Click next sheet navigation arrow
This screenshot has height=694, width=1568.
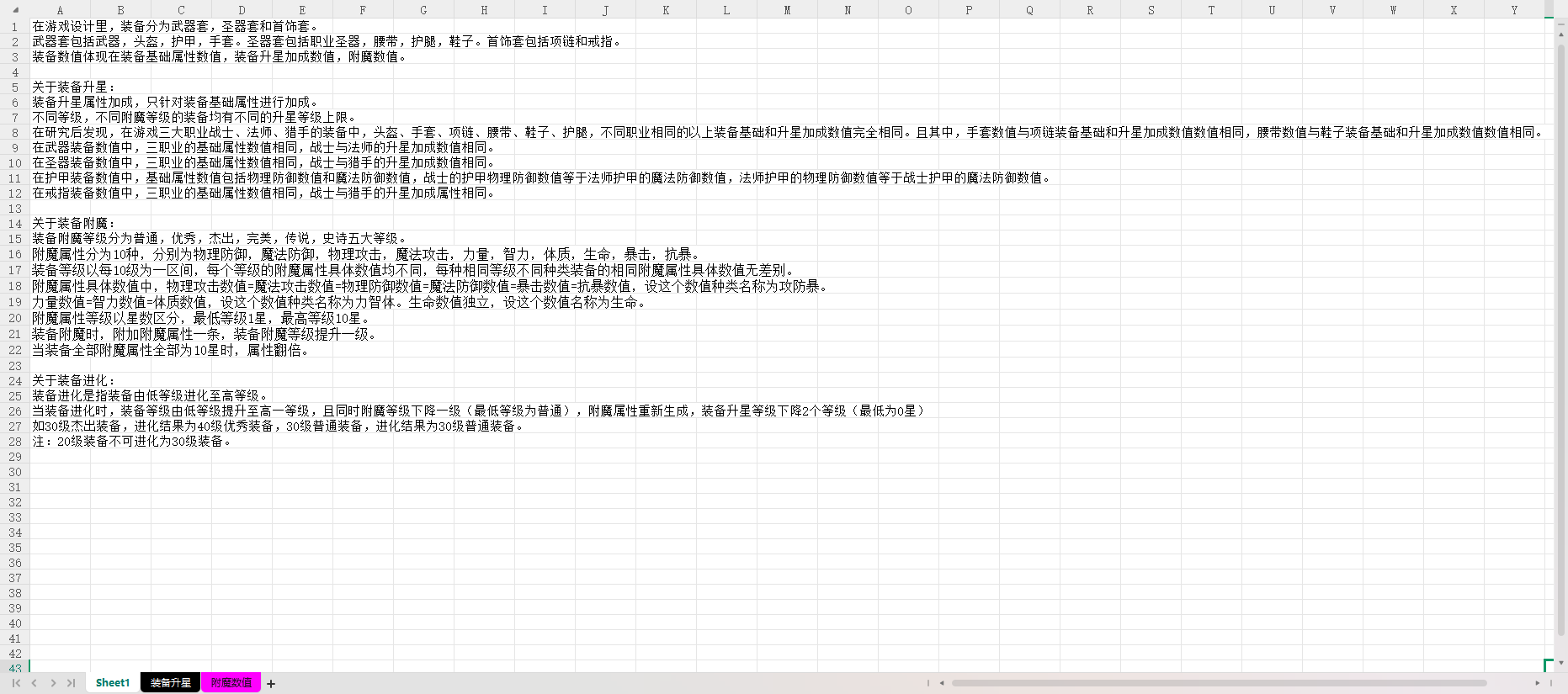pyautogui.click(x=53, y=683)
